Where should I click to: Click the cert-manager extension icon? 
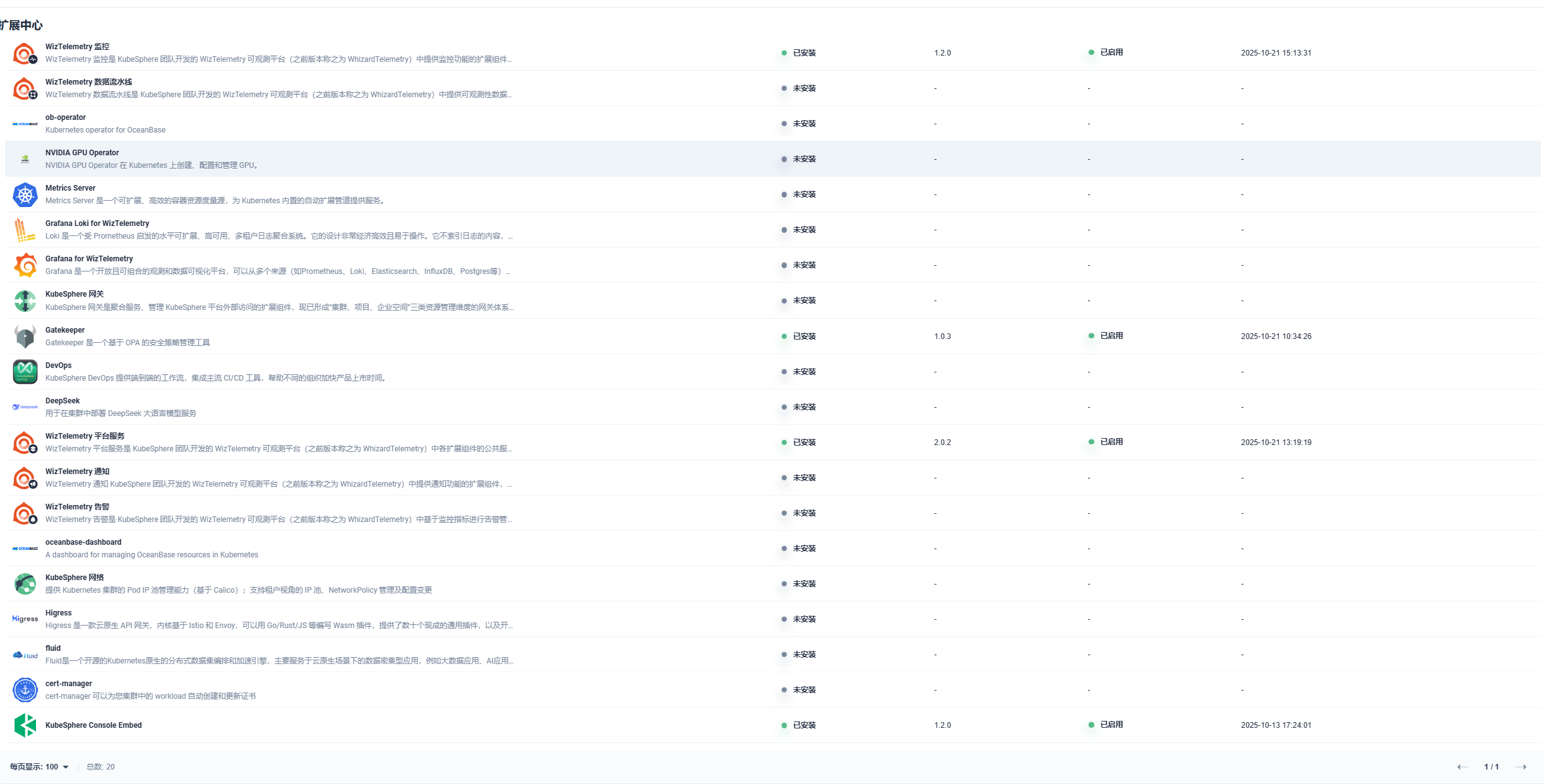coord(25,690)
